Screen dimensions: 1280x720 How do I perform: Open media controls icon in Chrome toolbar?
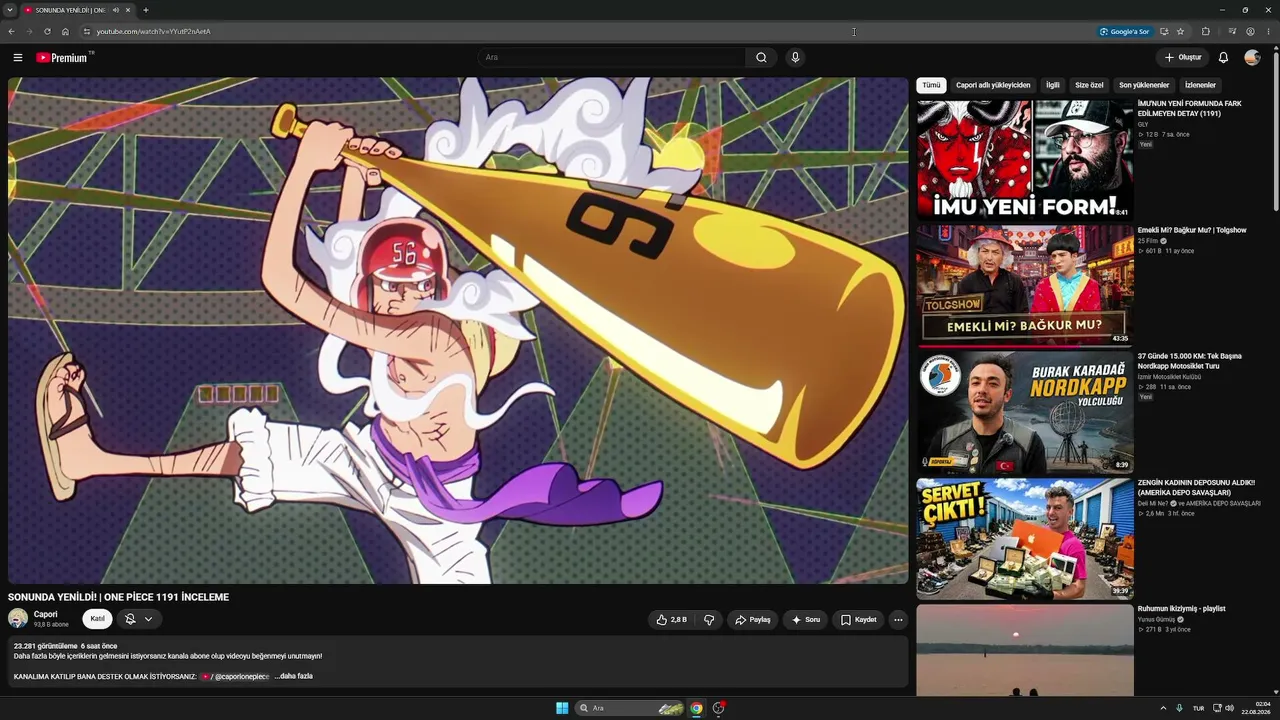(1232, 31)
